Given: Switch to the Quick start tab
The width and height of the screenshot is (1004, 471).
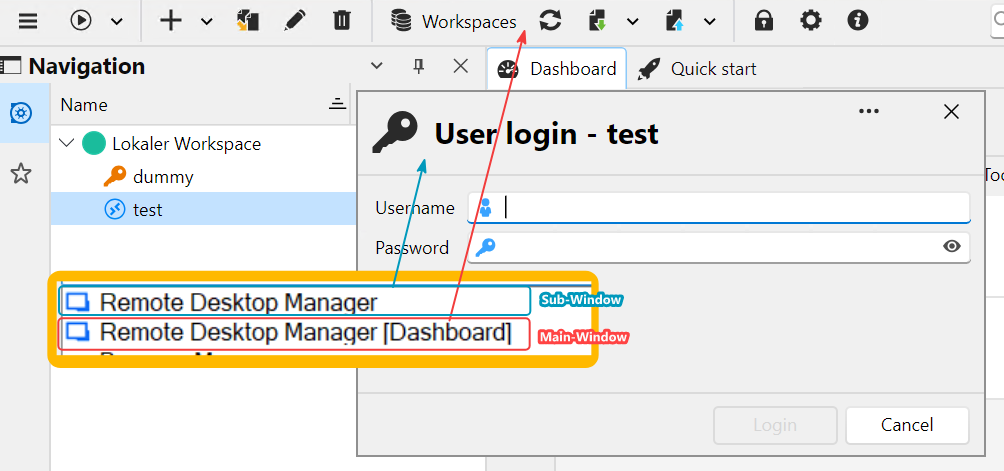Looking at the screenshot, I should (697, 68).
